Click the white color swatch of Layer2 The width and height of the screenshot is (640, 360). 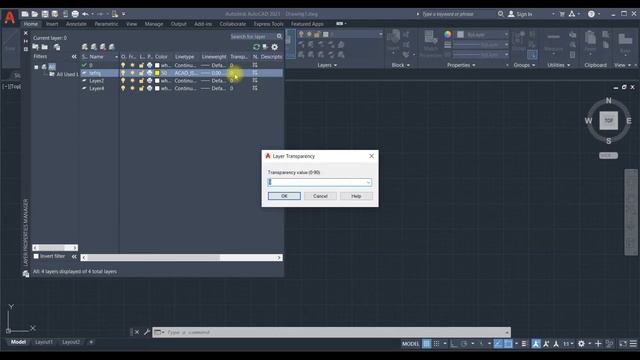(x=157, y=81)
